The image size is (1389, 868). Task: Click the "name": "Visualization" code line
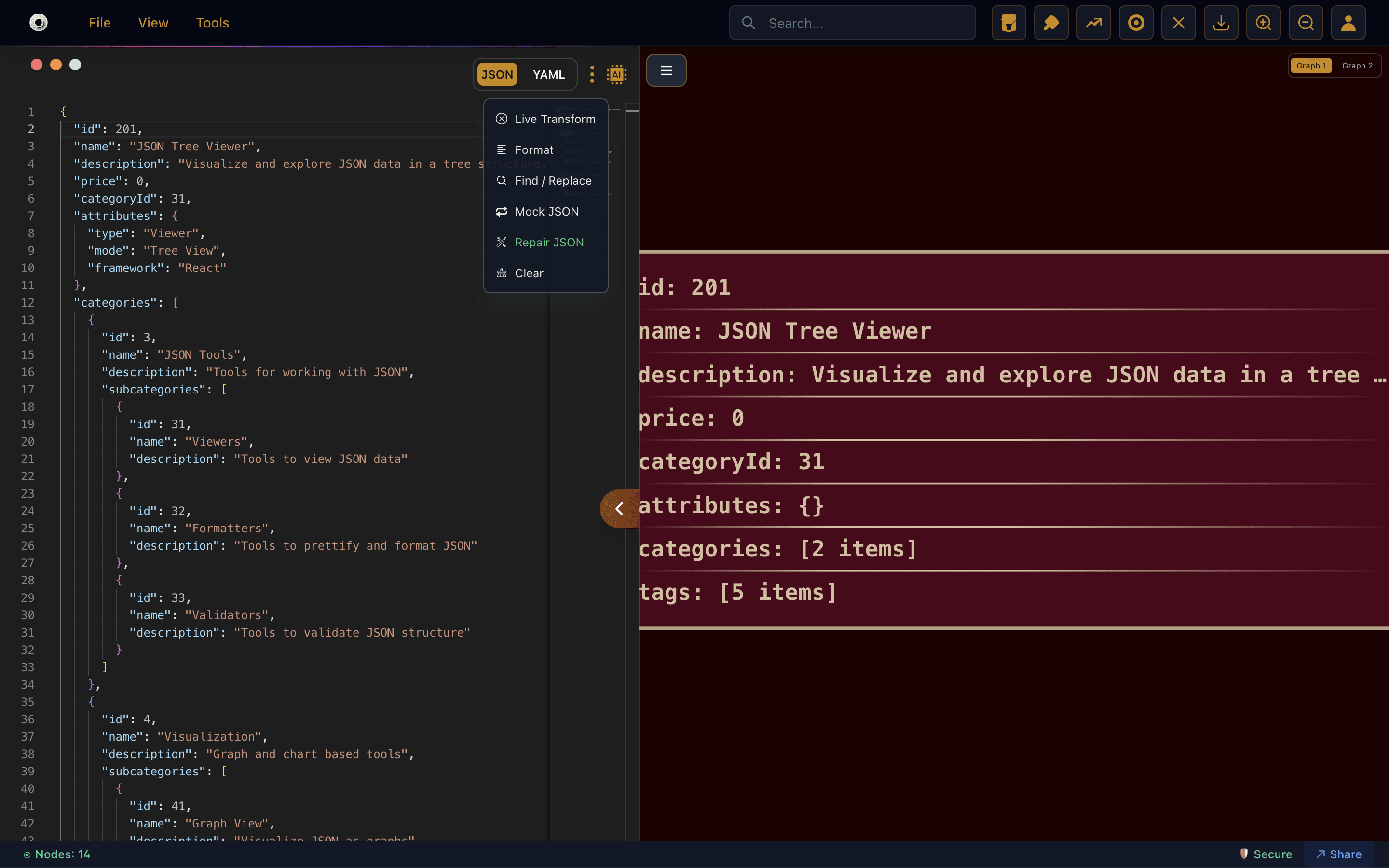[185, 736]
